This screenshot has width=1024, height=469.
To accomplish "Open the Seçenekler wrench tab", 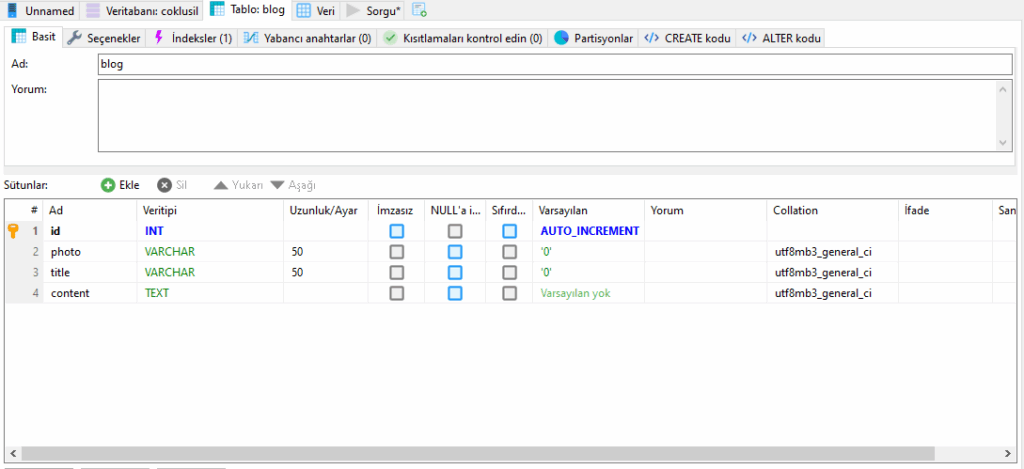I will pos(104,38).
